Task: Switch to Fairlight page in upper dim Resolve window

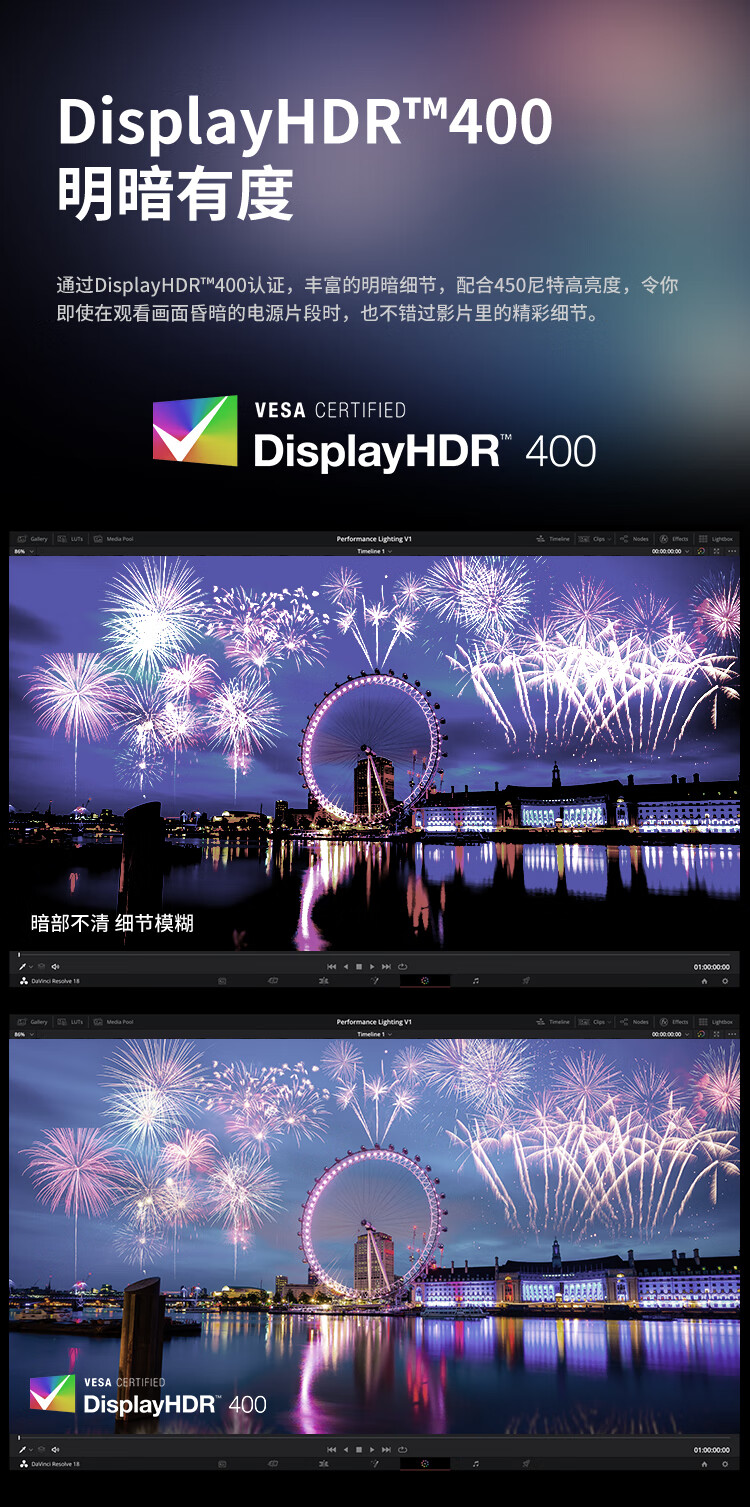Action: pos(476,981)
